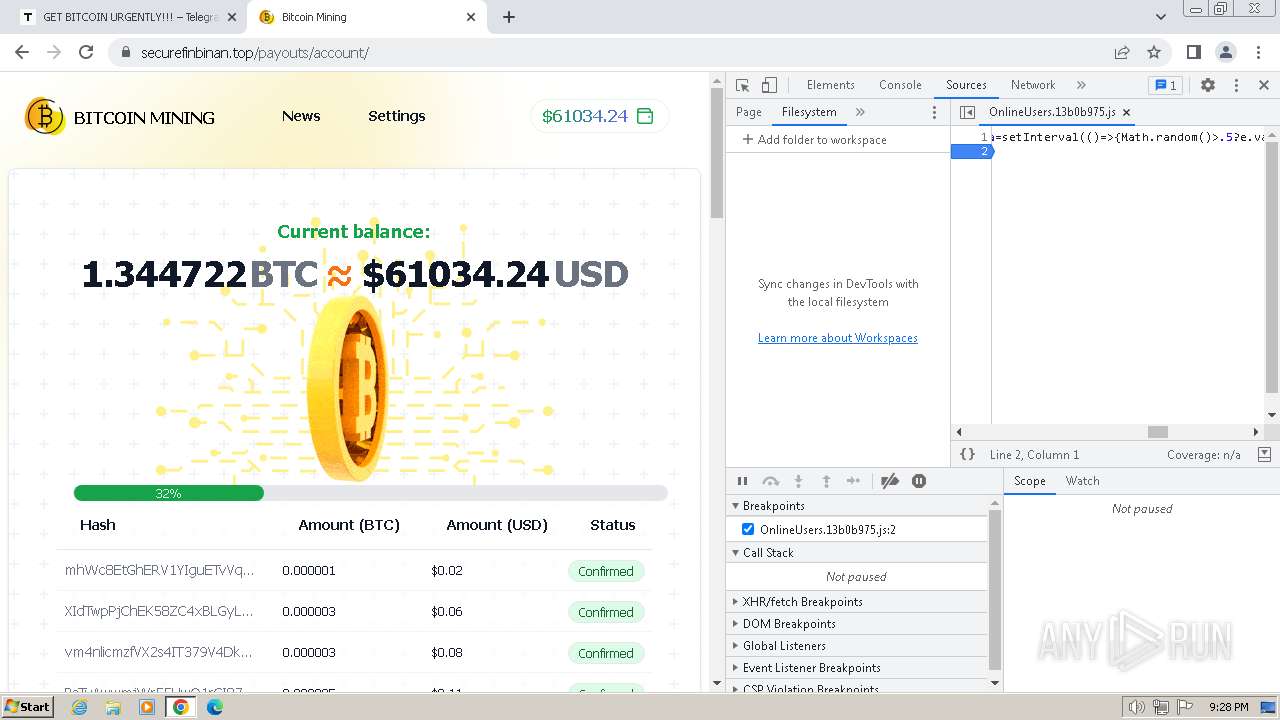This screenshot has height=720, width=1280.
Task: Click Step over next function call icon
Action: (770, 481)
